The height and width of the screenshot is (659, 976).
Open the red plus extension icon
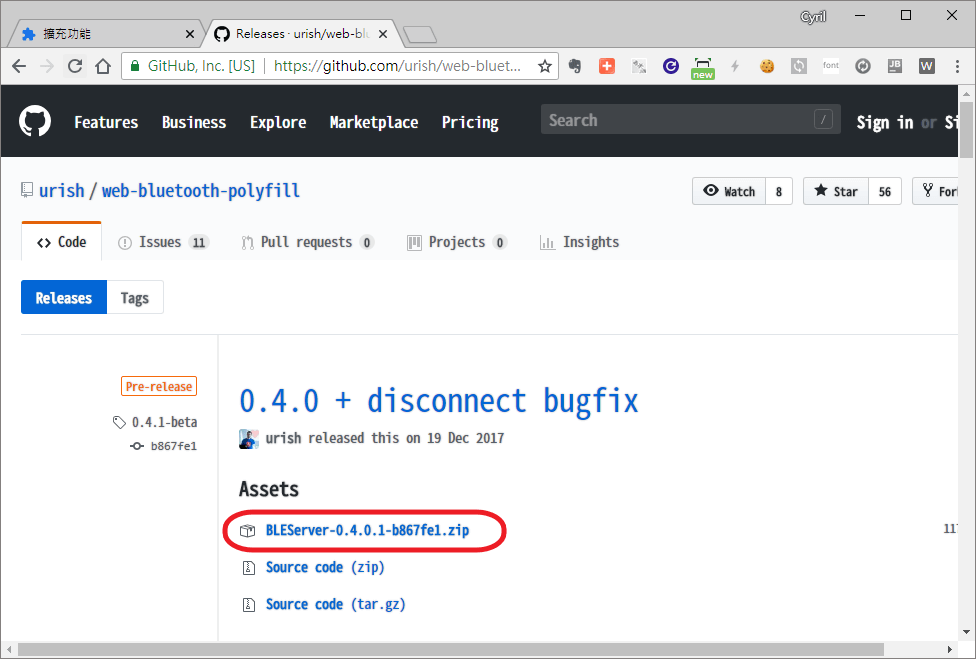pyautogui.click(x=607, y=66)
